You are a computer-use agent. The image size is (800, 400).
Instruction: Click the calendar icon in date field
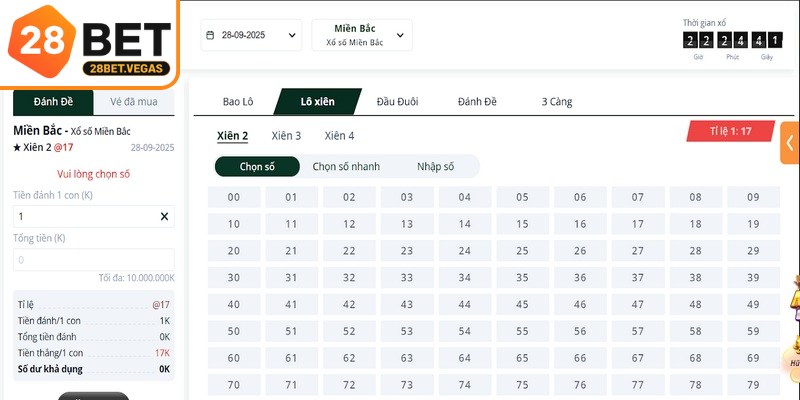210,35
